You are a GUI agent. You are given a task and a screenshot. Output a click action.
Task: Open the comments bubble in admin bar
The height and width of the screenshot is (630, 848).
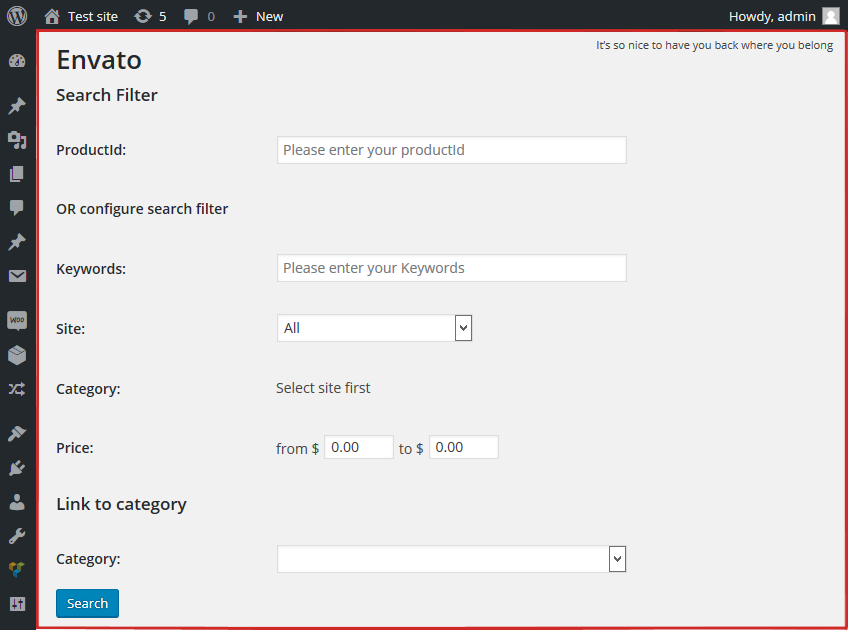pyautogui.click(x=199, y=16)
